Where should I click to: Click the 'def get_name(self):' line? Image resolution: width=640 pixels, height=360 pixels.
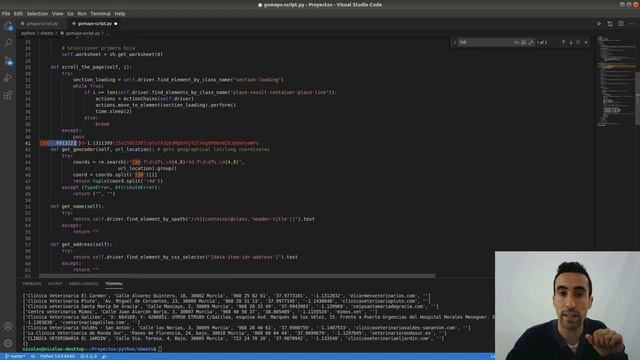pos(77,206)
